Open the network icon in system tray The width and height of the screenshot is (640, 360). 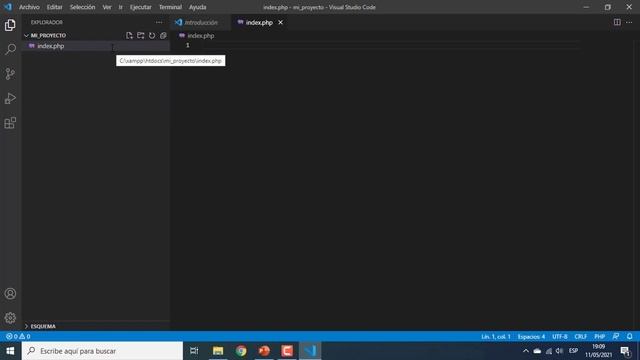[x=549, y=351]
